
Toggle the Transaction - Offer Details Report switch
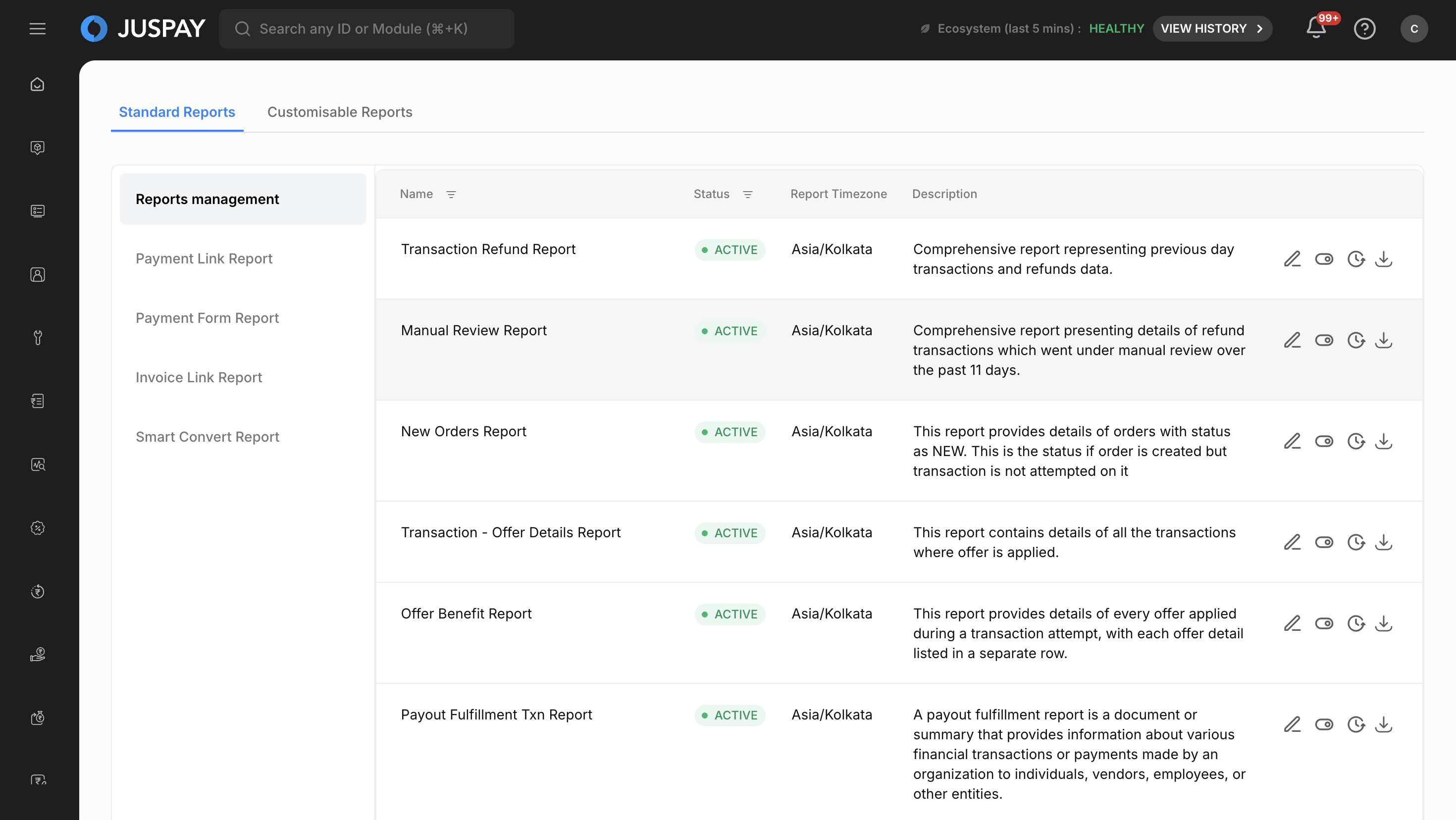pyautogui.click(x=1324, y=543)
